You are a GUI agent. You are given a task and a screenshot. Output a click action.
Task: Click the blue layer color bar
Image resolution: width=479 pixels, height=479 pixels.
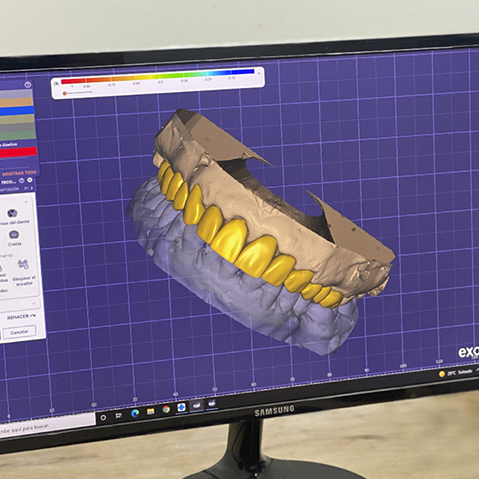pos(17,111)
